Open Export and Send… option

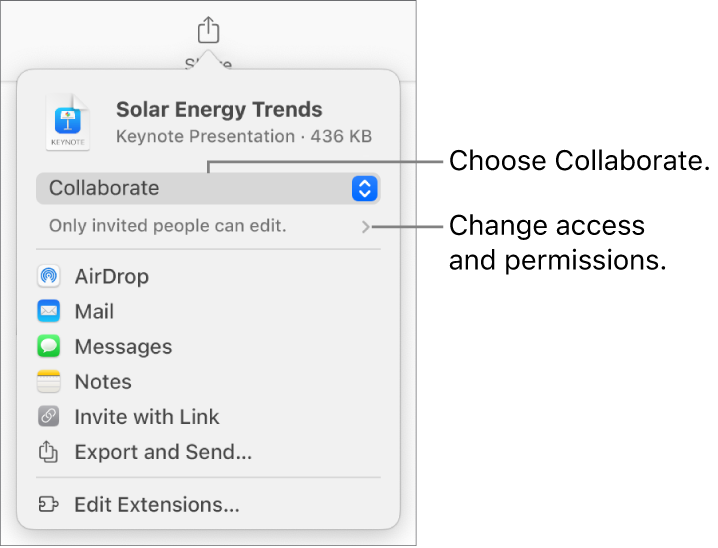coord(163,452)
